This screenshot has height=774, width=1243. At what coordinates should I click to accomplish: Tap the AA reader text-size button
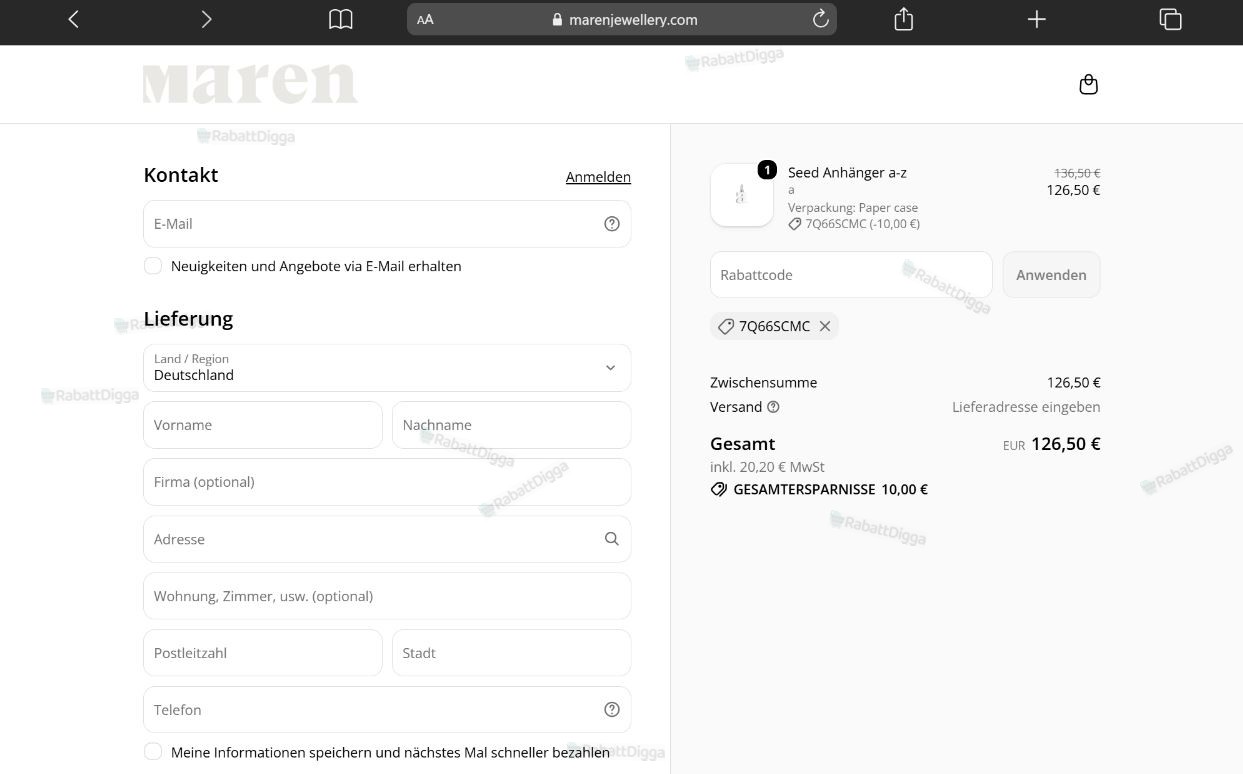tap(425, 19)
